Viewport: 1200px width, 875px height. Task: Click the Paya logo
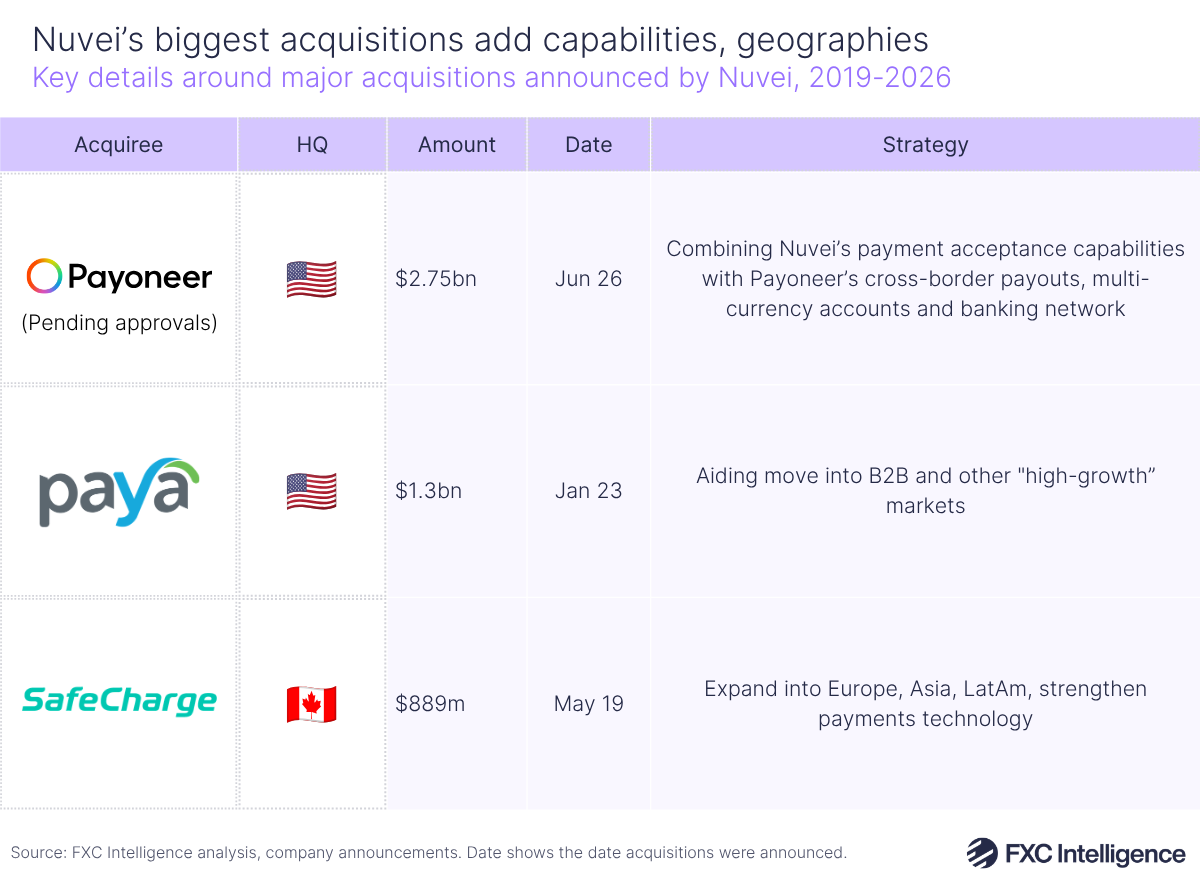point(119,492)
